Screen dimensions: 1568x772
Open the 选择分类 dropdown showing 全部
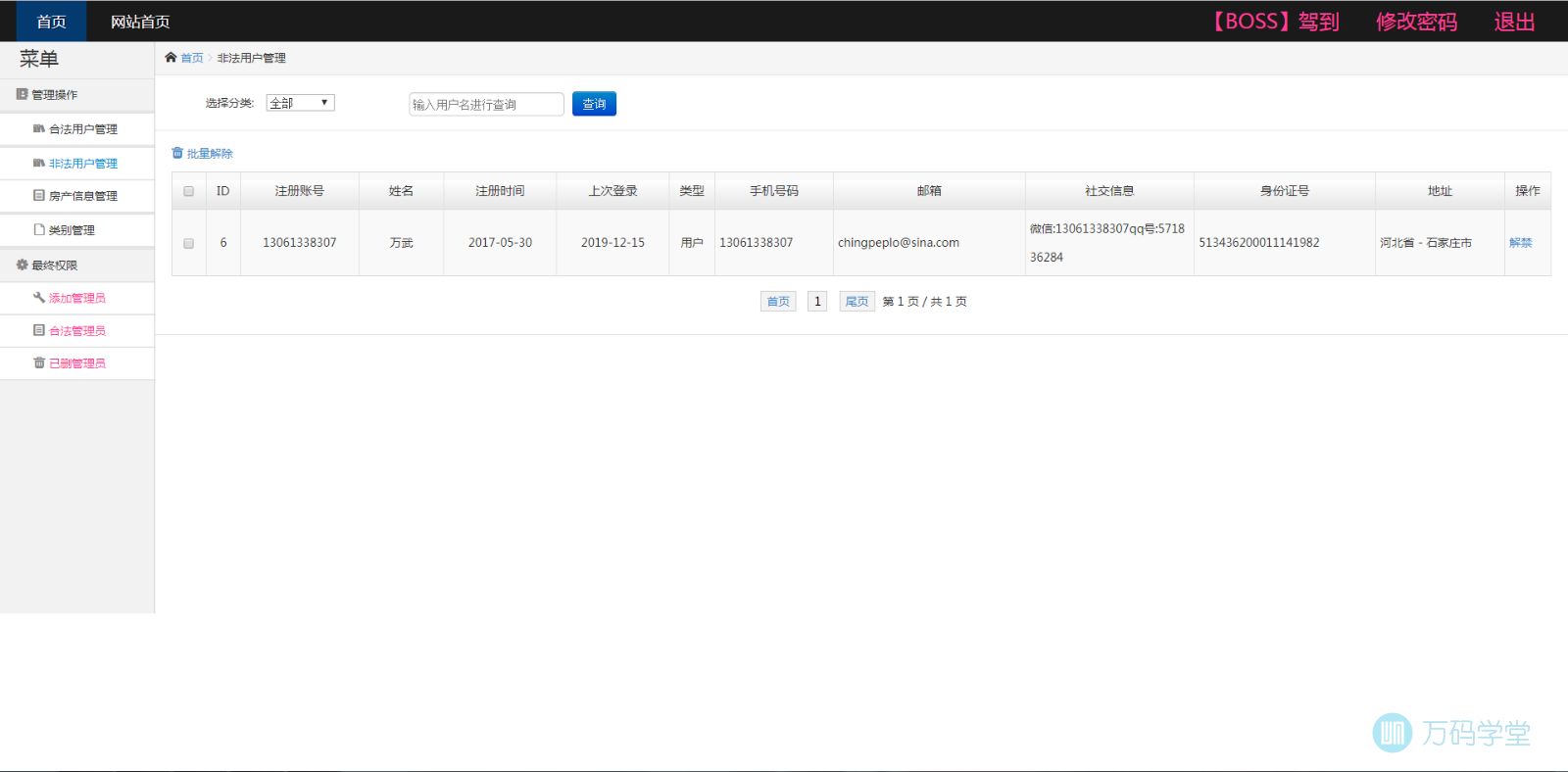(300, 103)
